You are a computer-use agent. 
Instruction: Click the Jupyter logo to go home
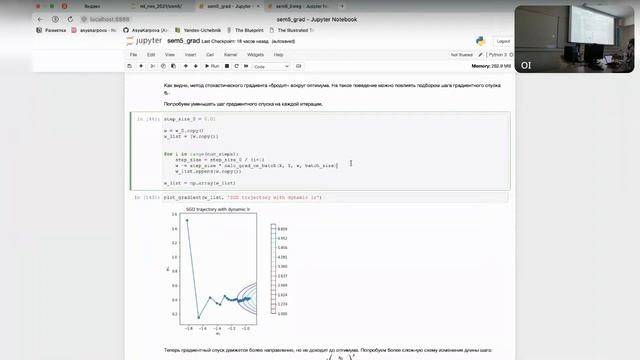[x=144, y=41]
